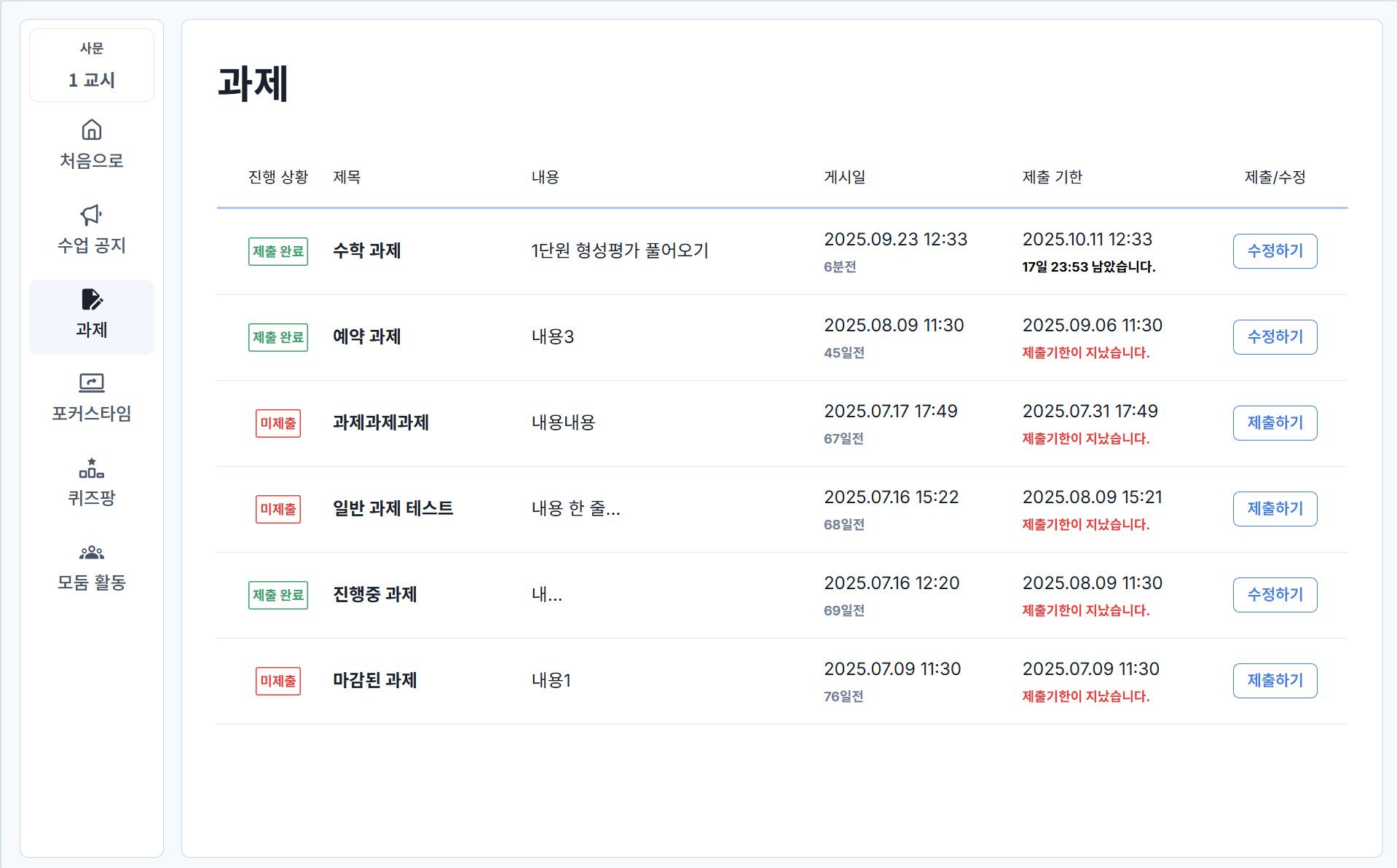
Task: Open the 수학 과제 title
Action: coord(366,251)
